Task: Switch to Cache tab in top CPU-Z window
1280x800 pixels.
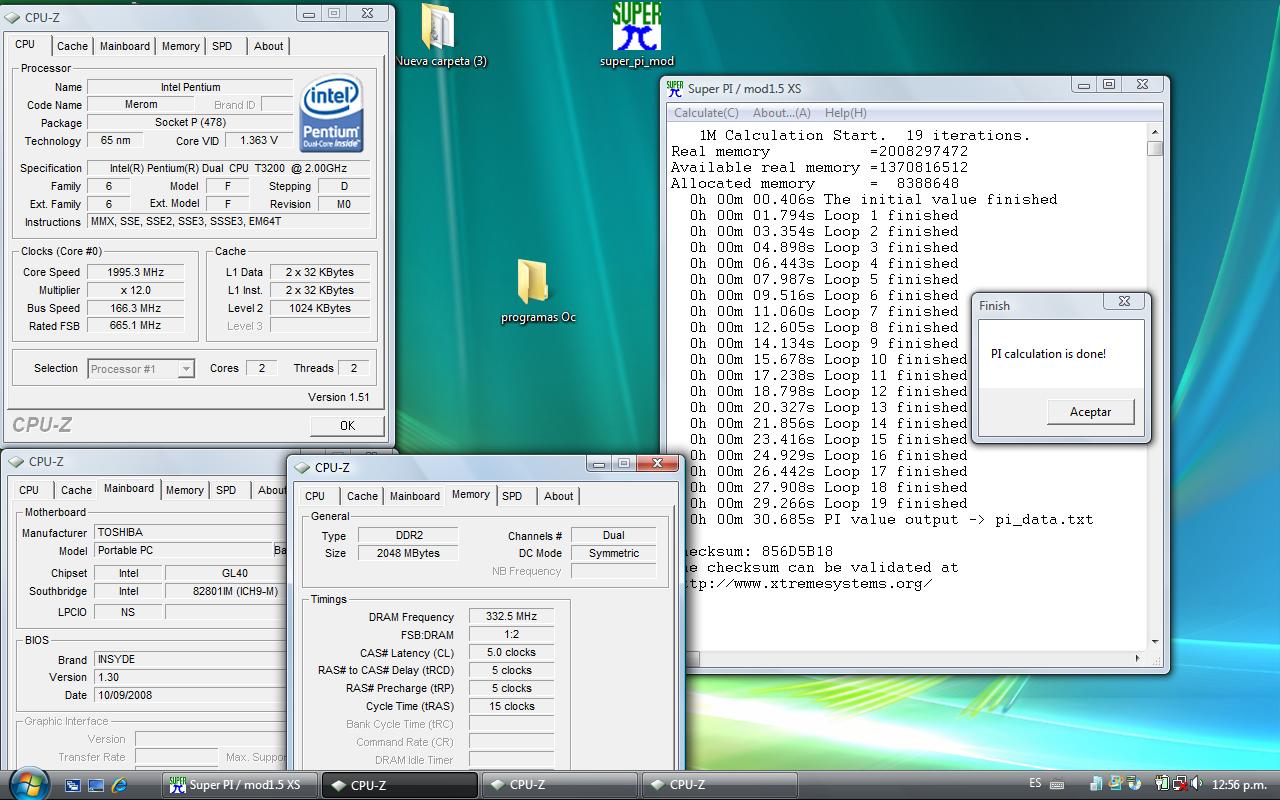Action: [x=72, y=46]
